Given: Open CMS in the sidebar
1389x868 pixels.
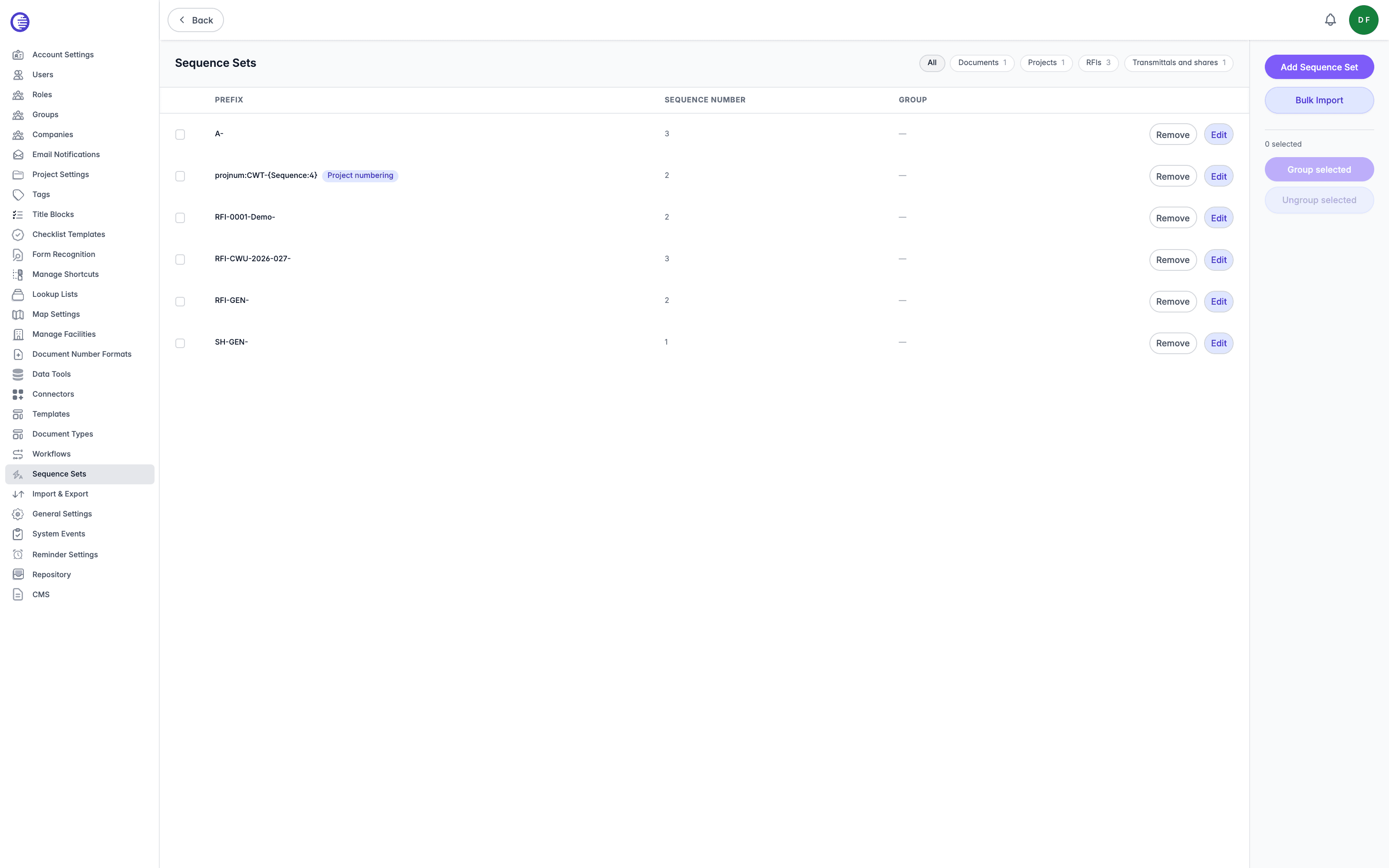Looking at the screenshot, I should pyautogui.click(x=80, y=595).
